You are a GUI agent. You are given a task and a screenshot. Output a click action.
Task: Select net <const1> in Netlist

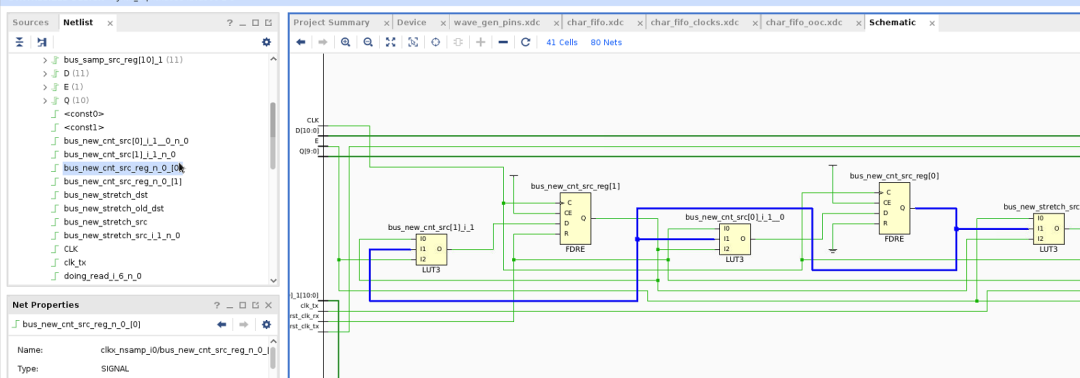(x=84, y=127)
